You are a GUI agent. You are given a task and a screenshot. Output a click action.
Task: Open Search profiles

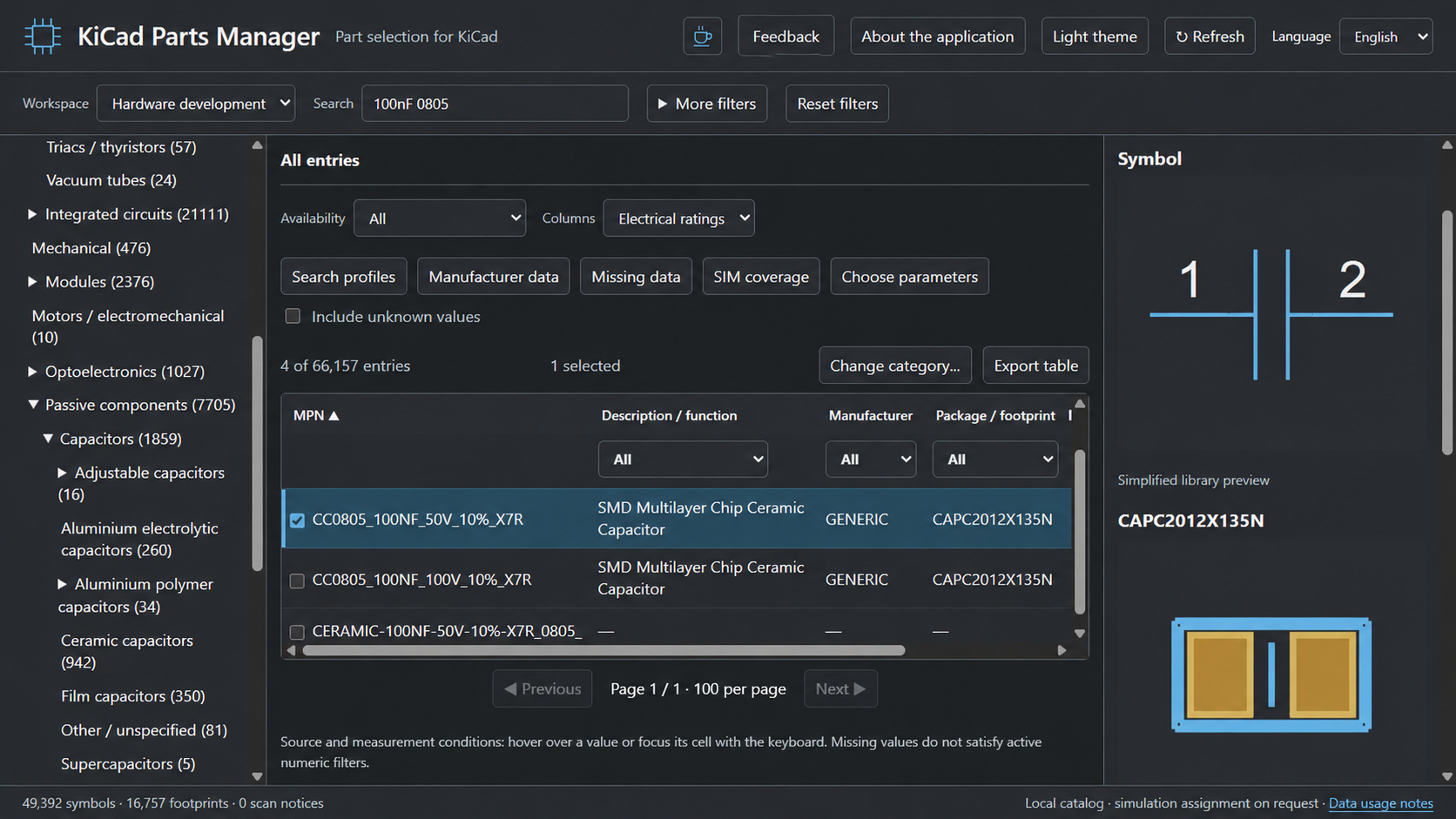(x=343, y=277)
